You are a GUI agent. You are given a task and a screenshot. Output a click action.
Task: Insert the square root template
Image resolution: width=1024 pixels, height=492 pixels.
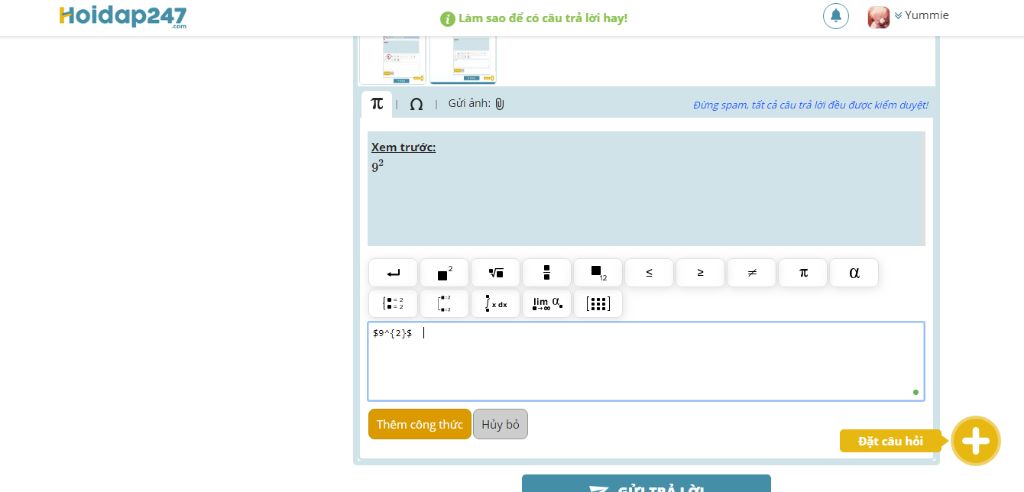(x=496, y=273)
